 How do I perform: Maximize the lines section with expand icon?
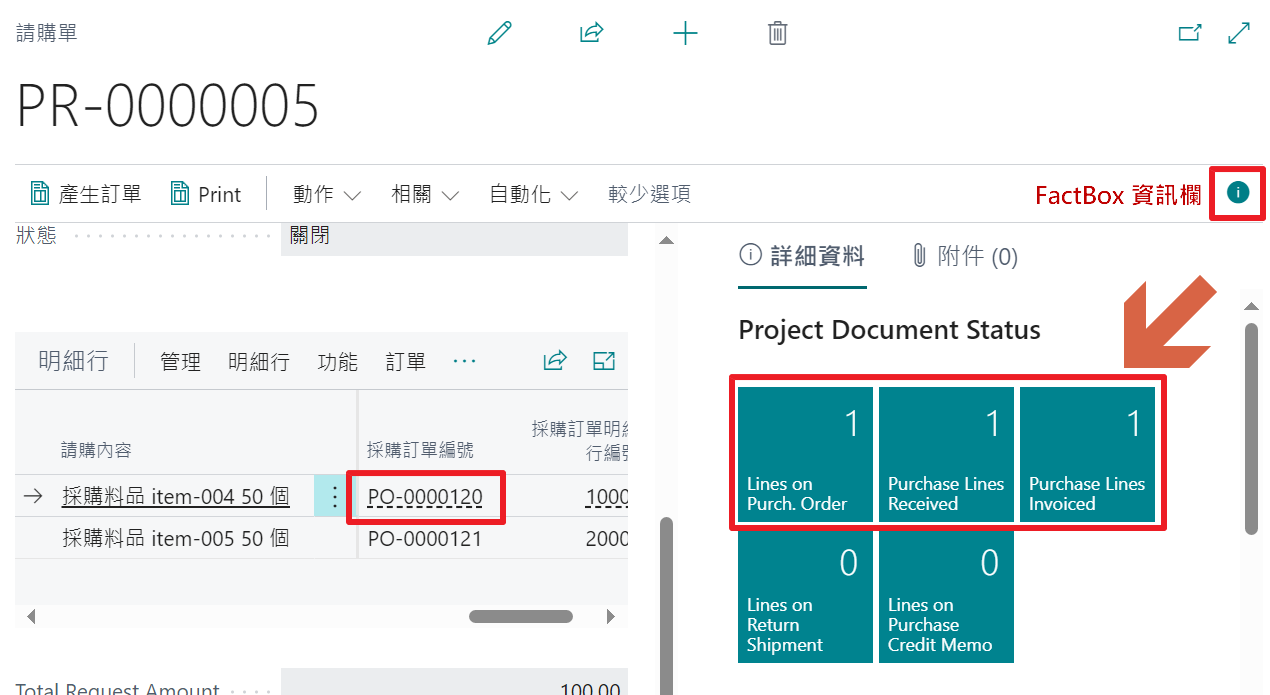point(604,361)
